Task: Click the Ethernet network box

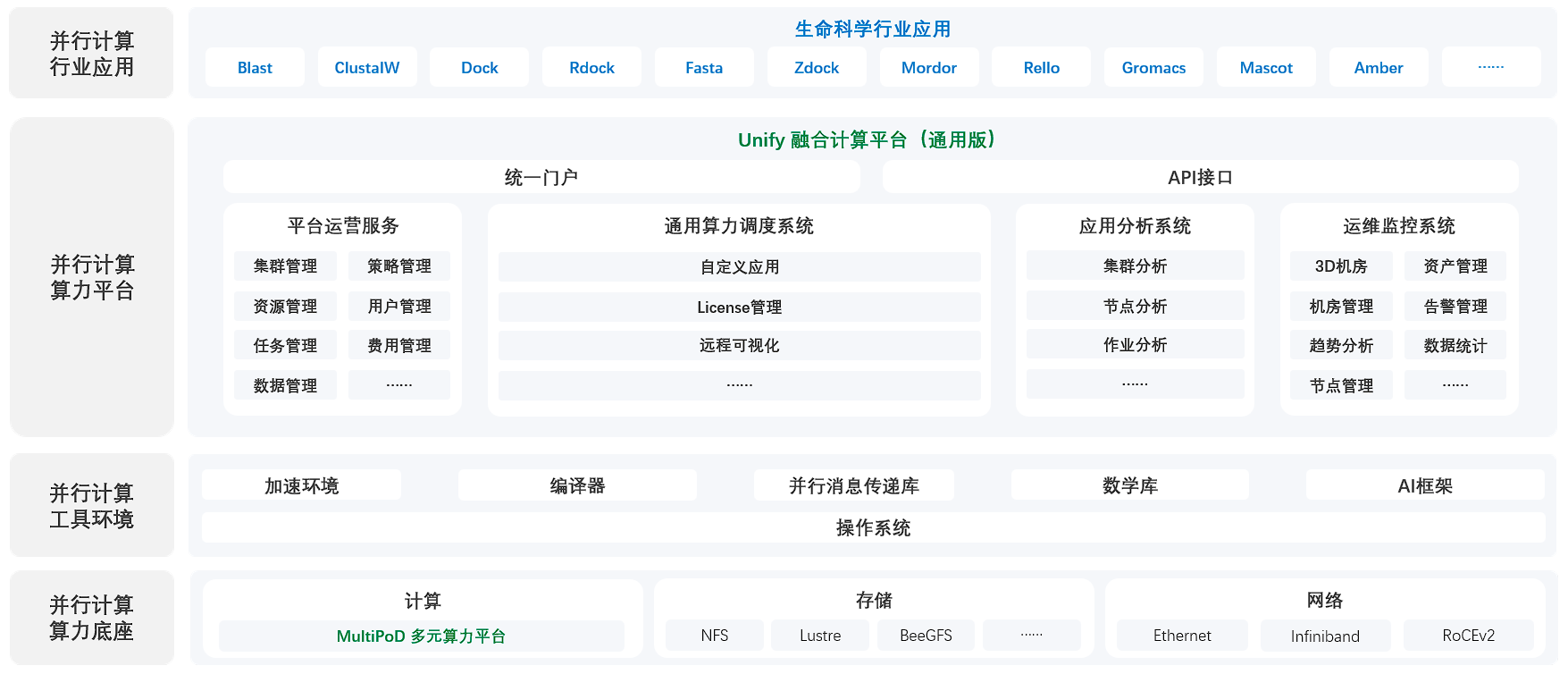Action: 1182,635
